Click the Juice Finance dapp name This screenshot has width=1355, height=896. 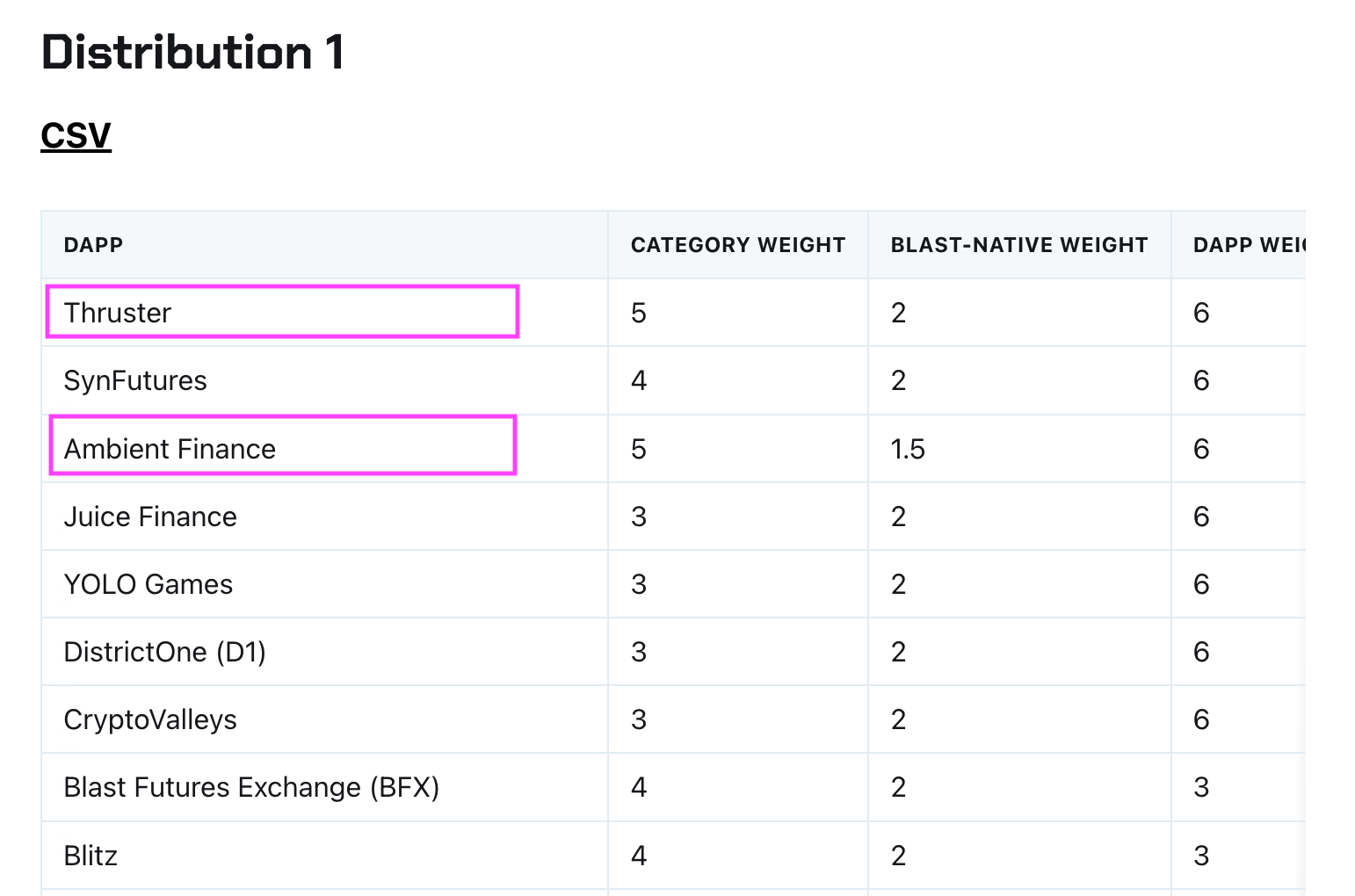150,517
